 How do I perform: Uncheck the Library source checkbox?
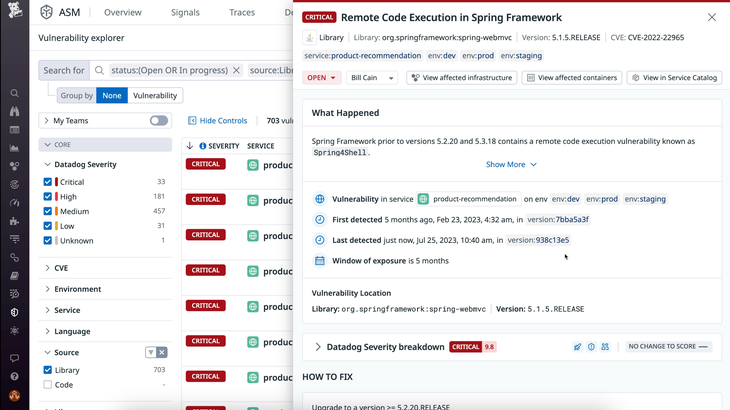[x=47, y=370]
